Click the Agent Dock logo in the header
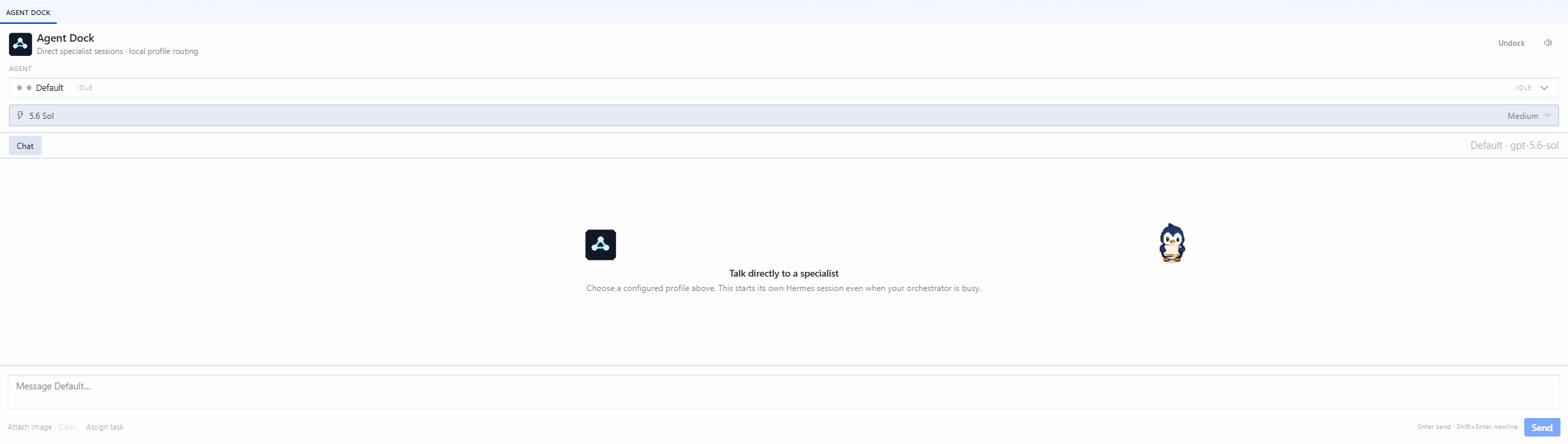Image resolution: width=1568 pixels, height=444 pixels. [21, 44]
